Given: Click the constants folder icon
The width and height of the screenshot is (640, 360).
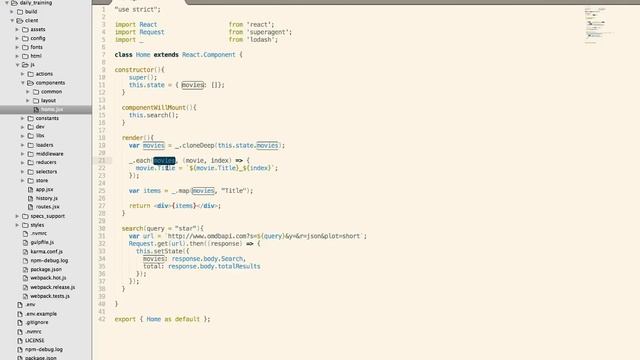Looking at the screenshot, I should tap(31, 118).
